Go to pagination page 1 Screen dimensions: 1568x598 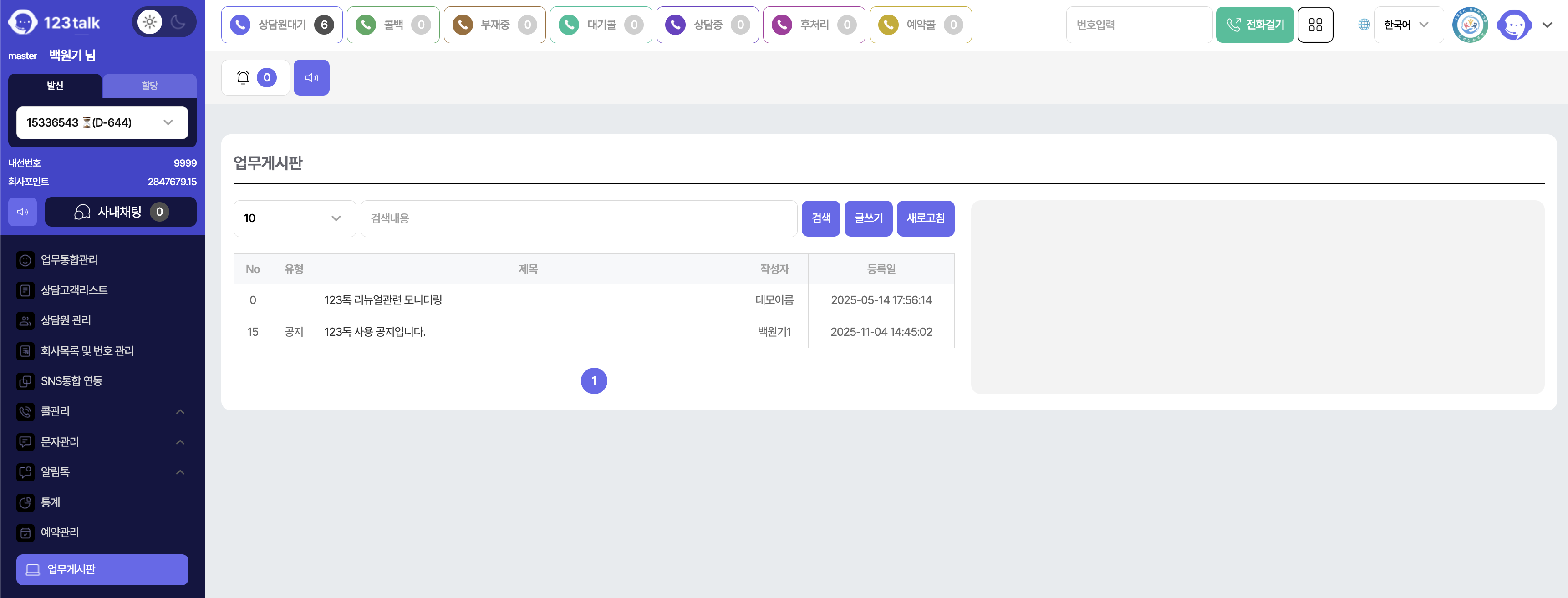(x=594, y=381)
